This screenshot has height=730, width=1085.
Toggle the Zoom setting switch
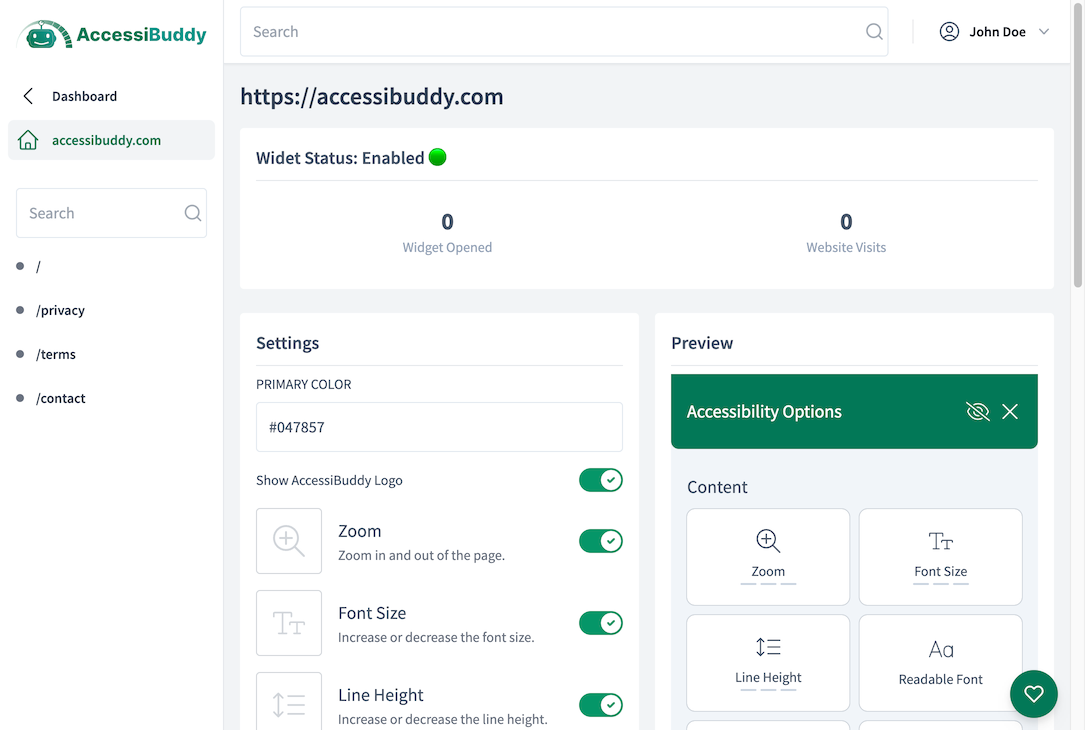point(601,541)
